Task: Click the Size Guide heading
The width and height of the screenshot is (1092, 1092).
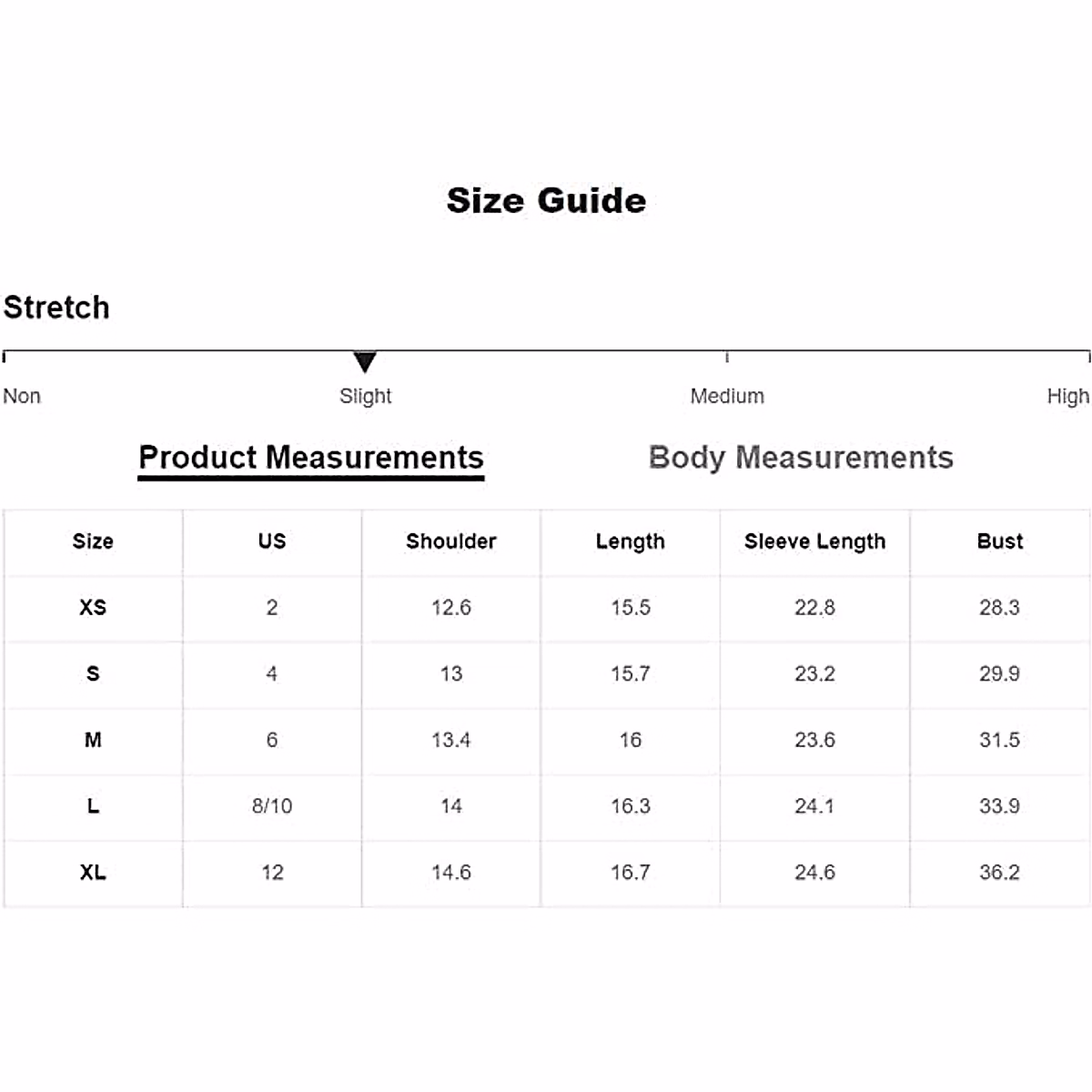Action: coord(546,200)
